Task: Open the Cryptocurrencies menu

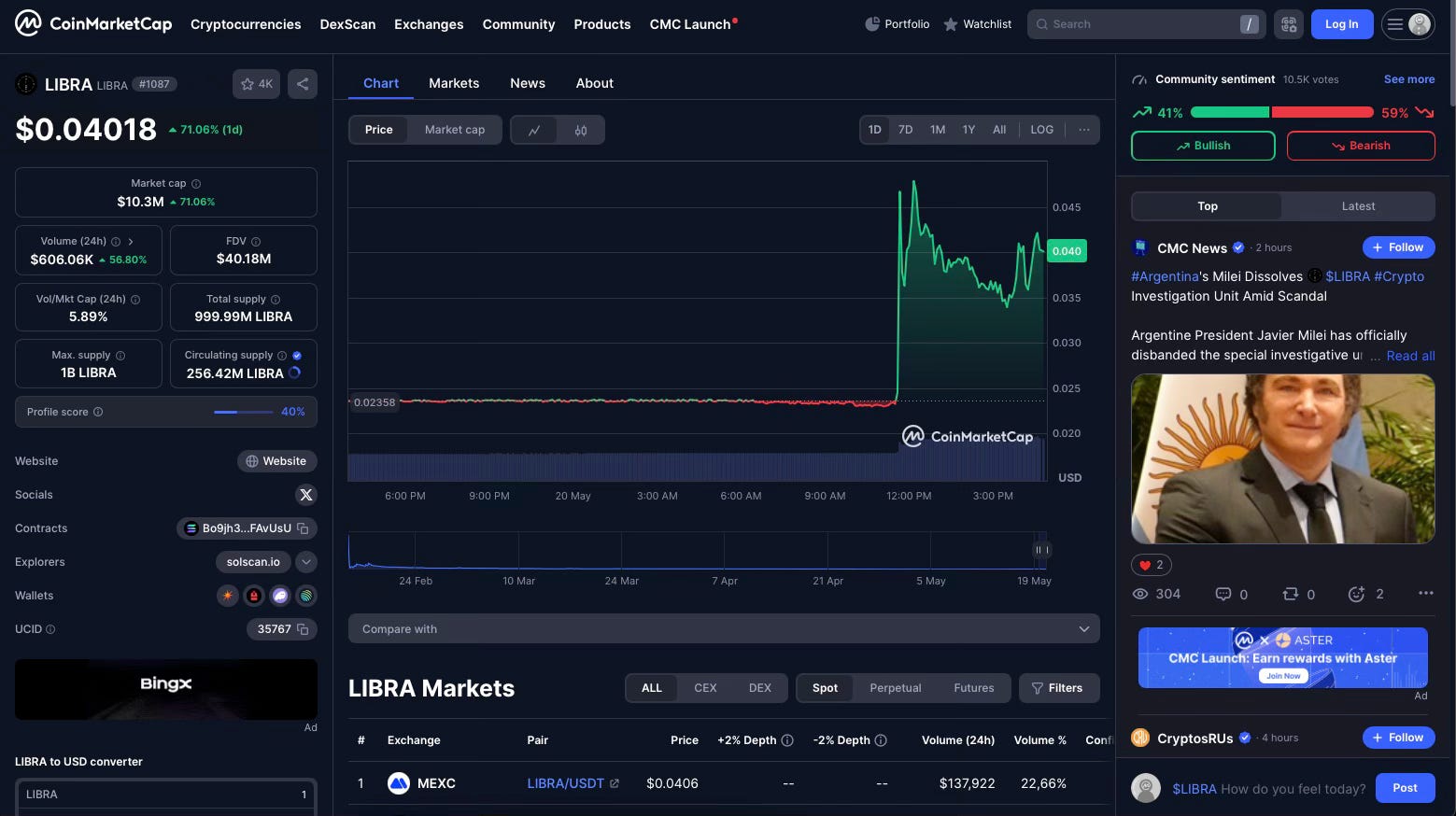Action: coord(246,24)
